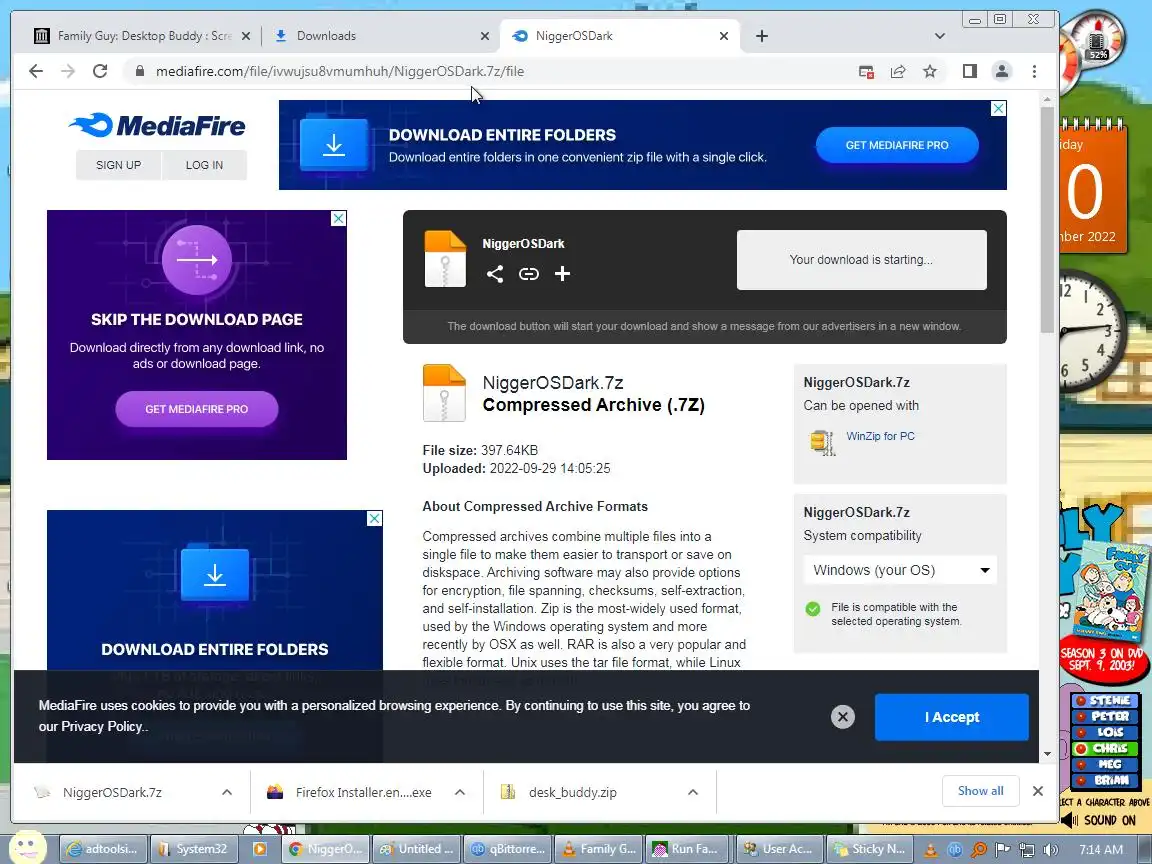Open the Chrome three-dot menu
This screenshot has width=1152, height=864.
coord(1034,71)
